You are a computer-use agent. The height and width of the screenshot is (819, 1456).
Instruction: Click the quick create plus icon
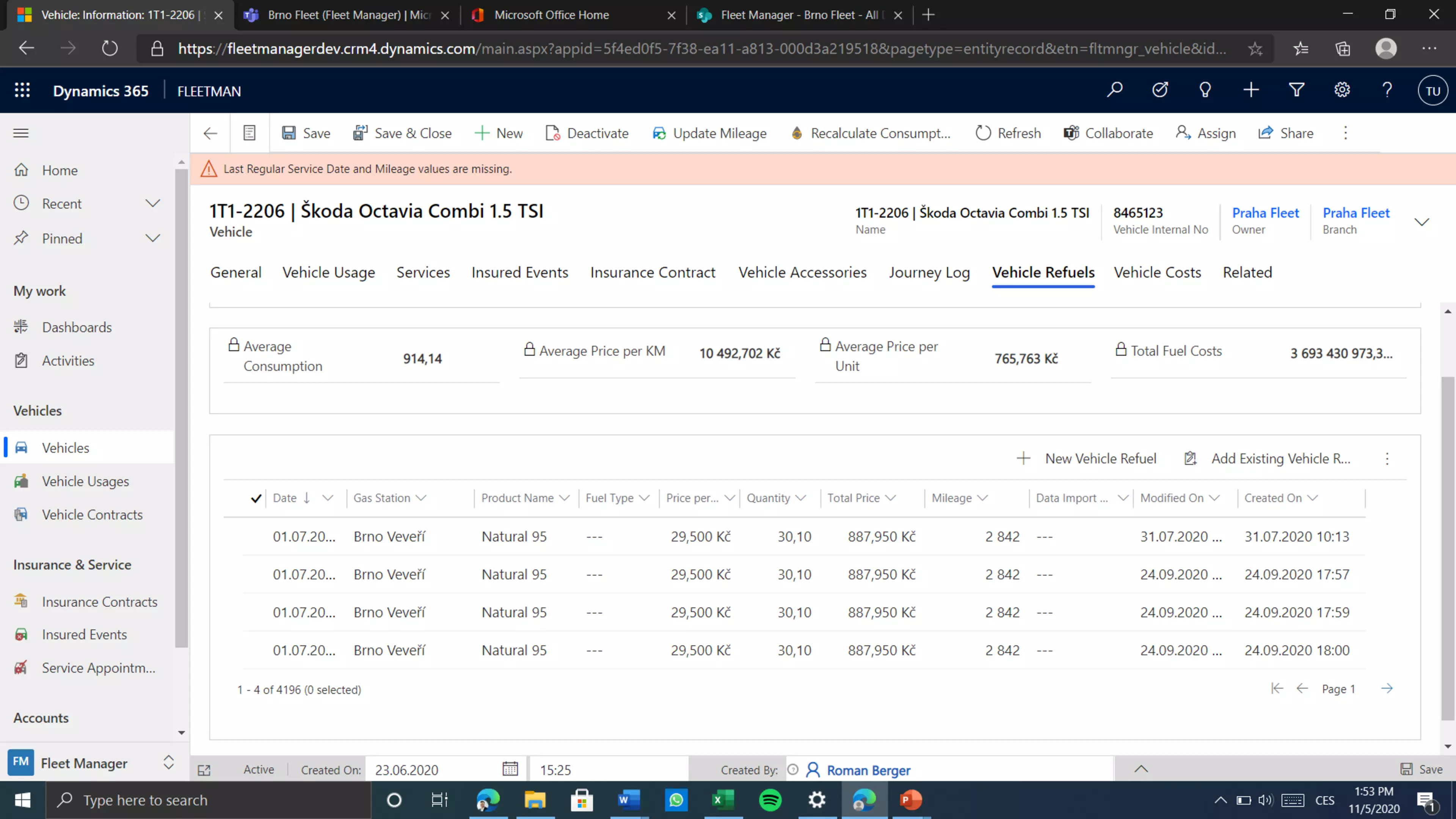tap(1251, 91)
